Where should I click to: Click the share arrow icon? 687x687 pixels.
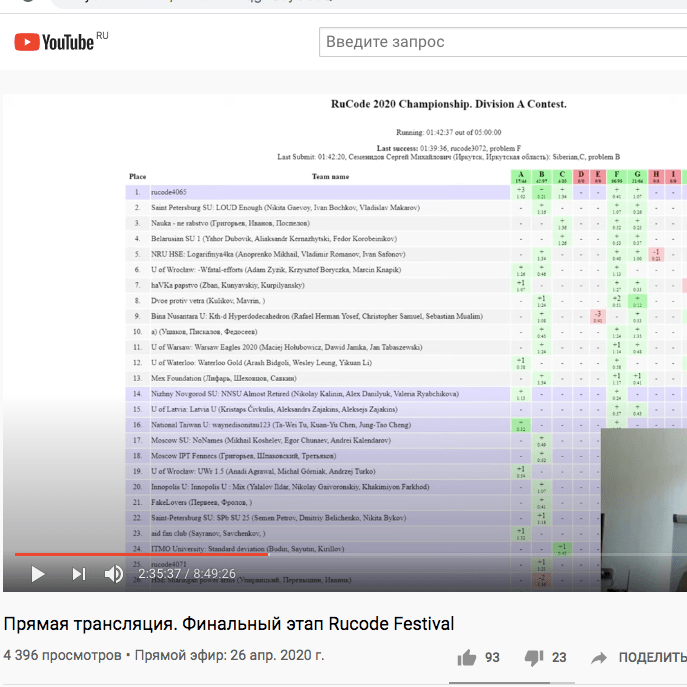tap(598, 657)
